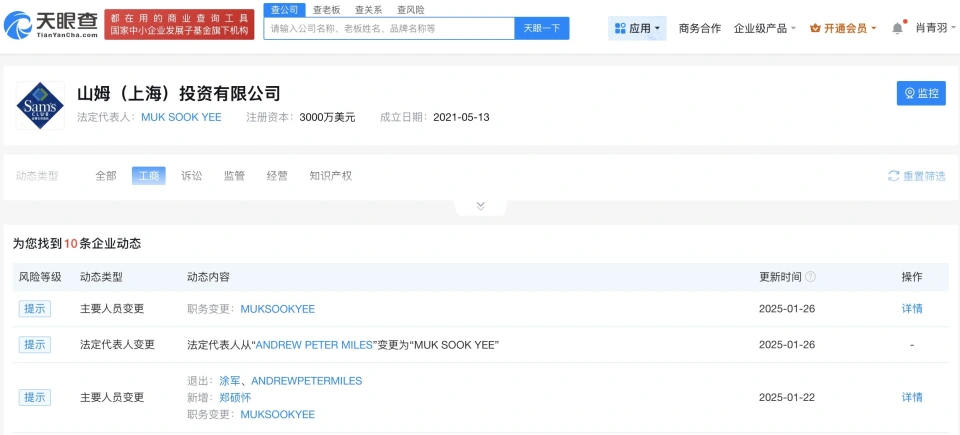960x435 pixels.
Task: Click 提示 tag in 法定代表人变更 row
Action: click(35, 345)
